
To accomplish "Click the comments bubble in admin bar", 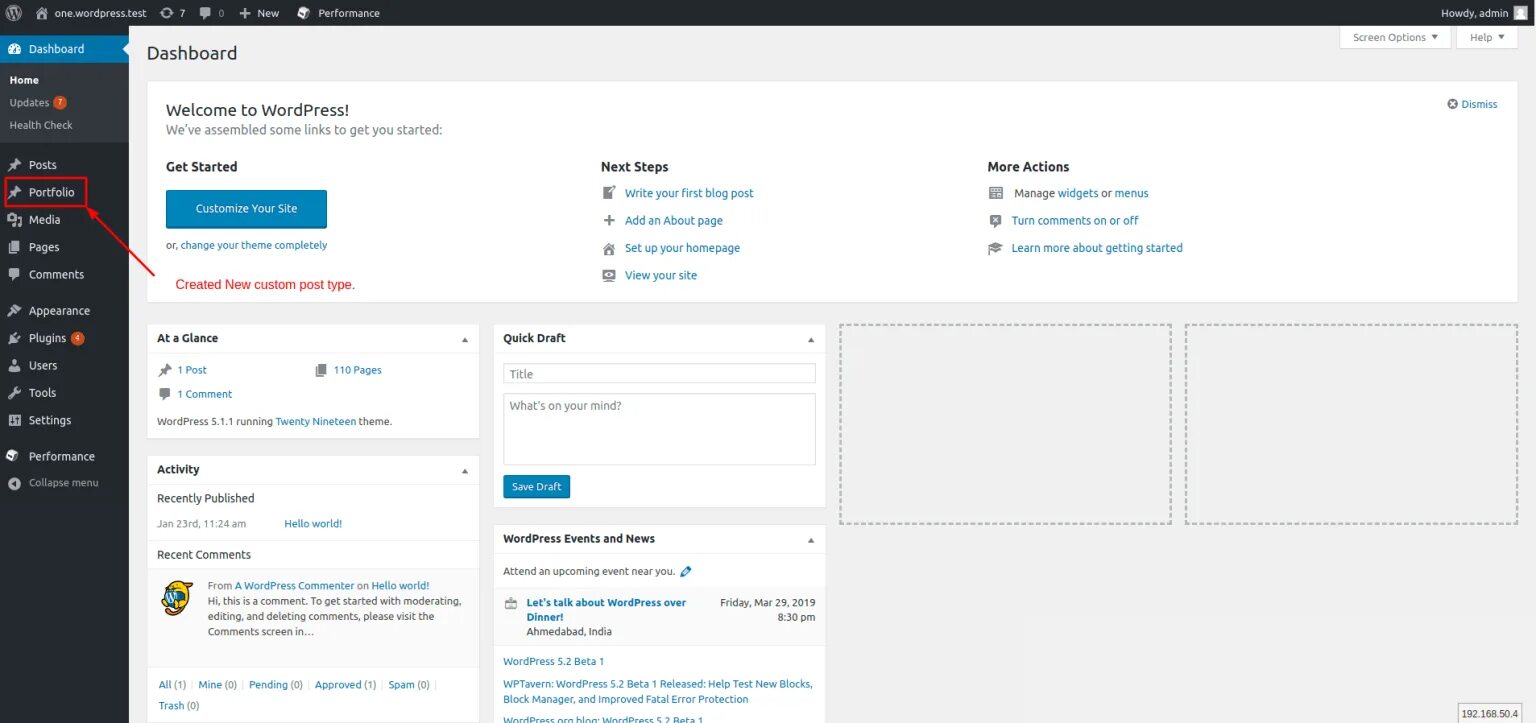I will tap(205, 13).
